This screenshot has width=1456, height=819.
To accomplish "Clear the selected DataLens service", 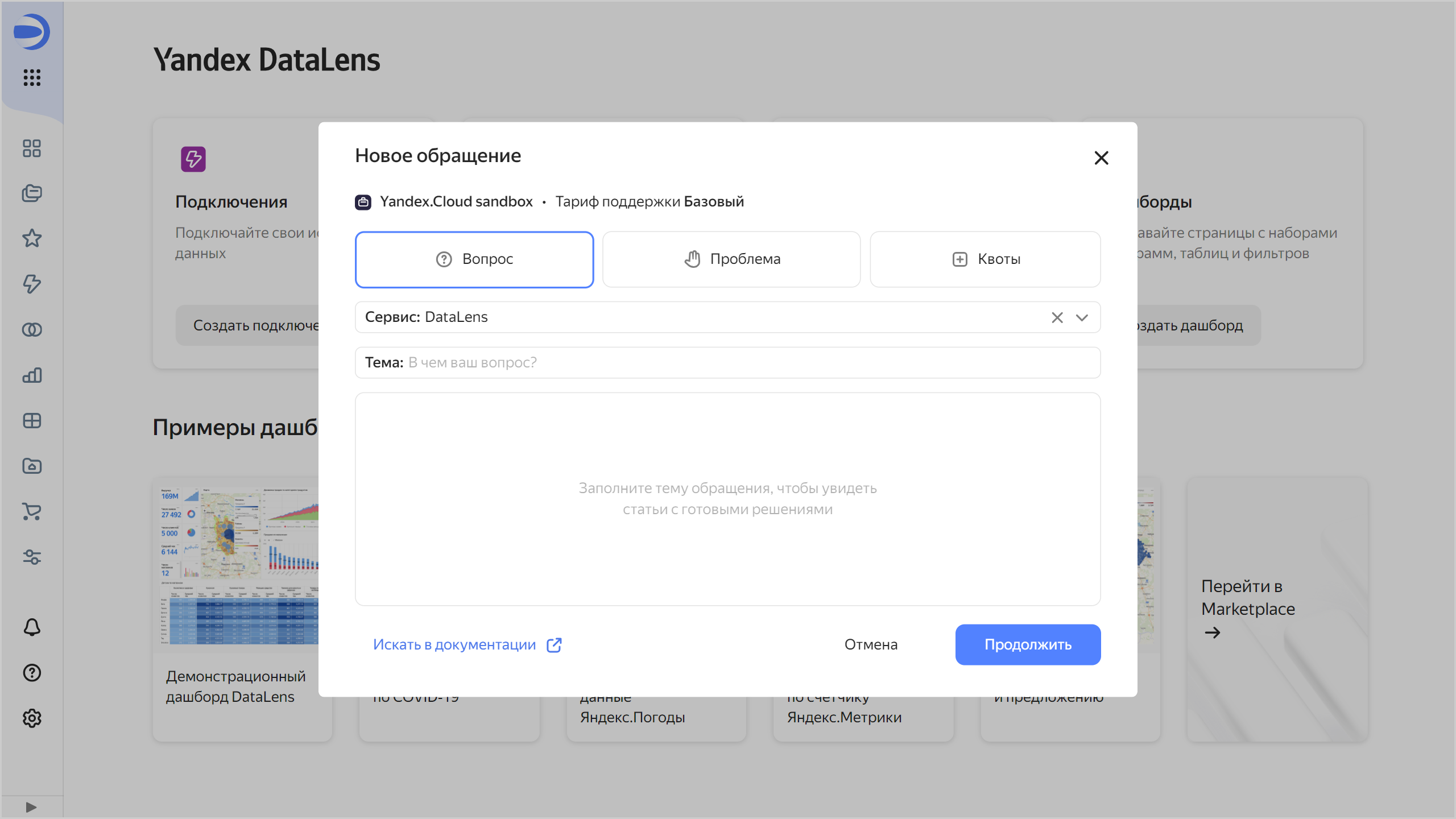I will [x=1057, y=317].
